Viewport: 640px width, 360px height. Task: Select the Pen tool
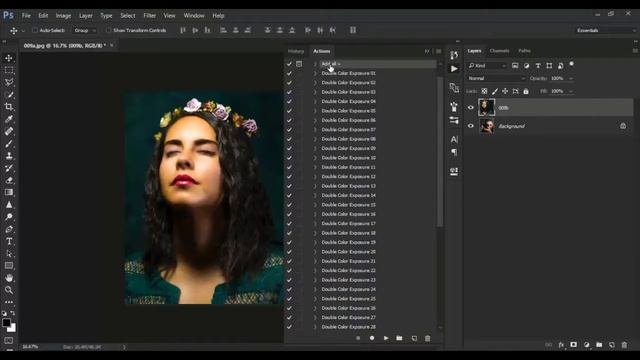(x=9, y=229)
